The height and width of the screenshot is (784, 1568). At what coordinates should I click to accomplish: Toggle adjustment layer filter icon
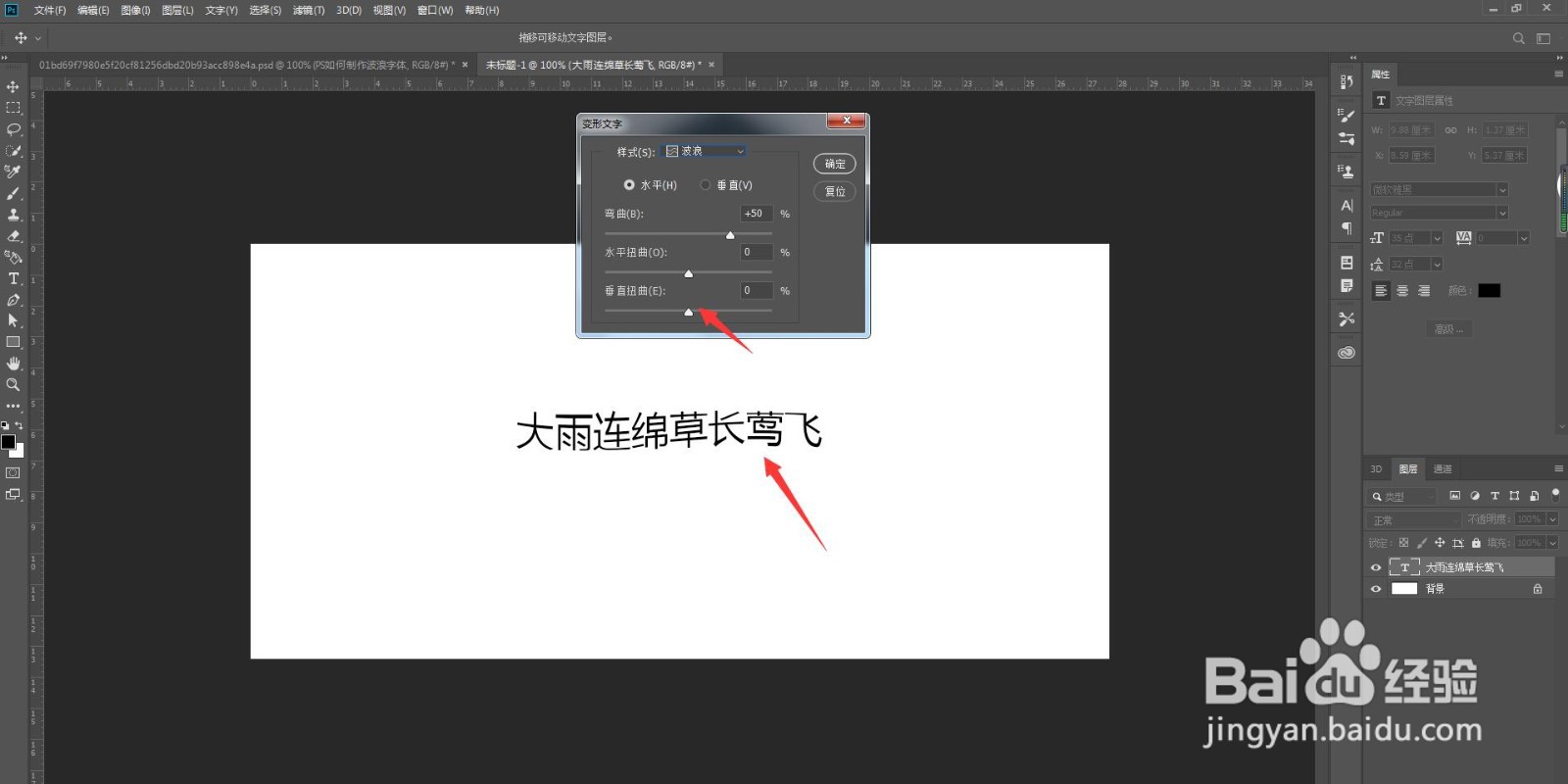[x=1475, y=496]
